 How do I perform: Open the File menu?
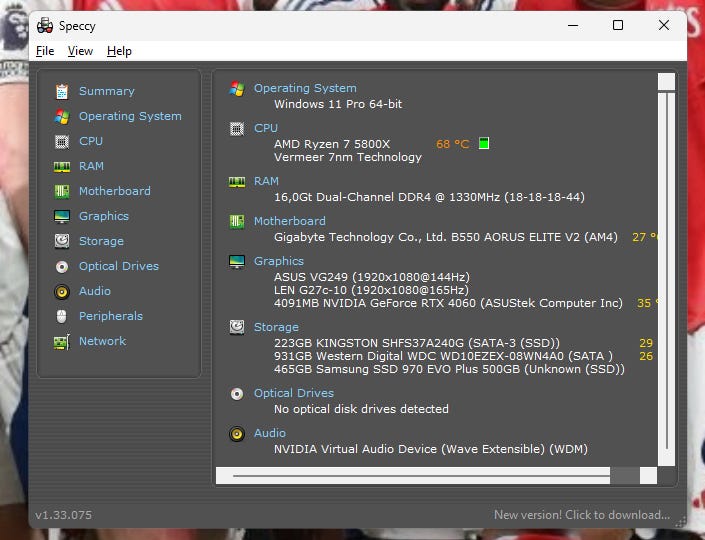pyautogui.click(x=45, y=51)
